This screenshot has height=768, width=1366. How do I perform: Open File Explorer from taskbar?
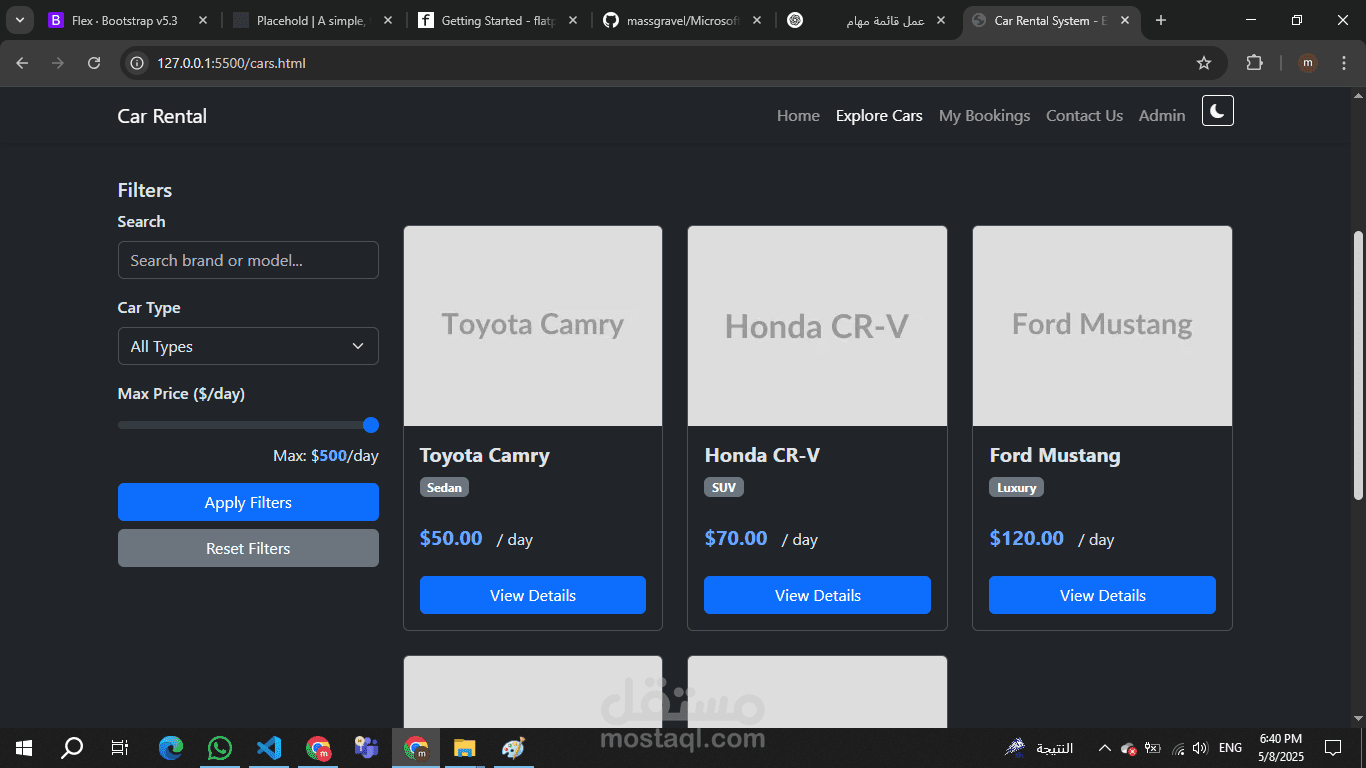tap(464, 747)
